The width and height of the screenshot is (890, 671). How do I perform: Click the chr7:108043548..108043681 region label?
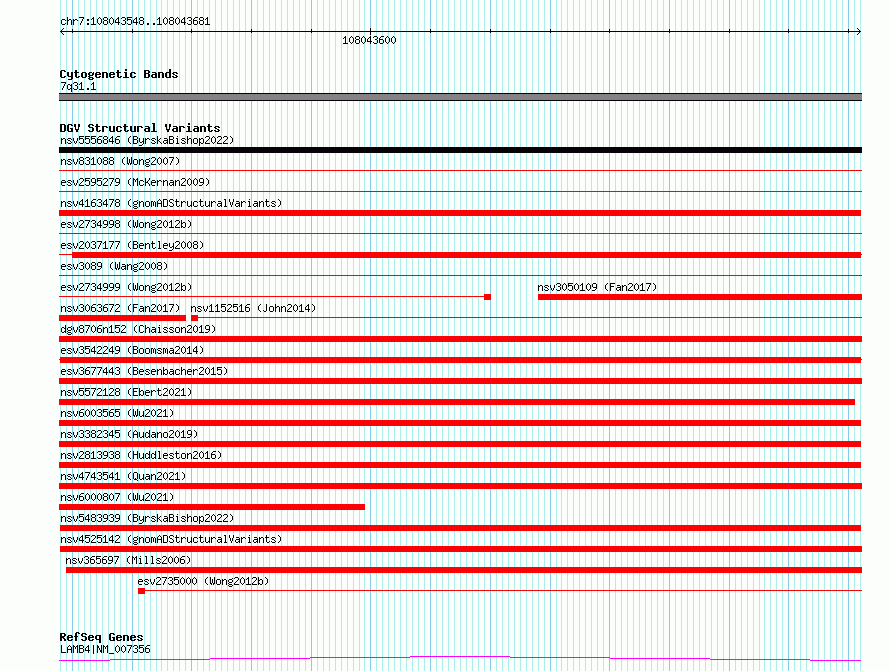point(135,21)
